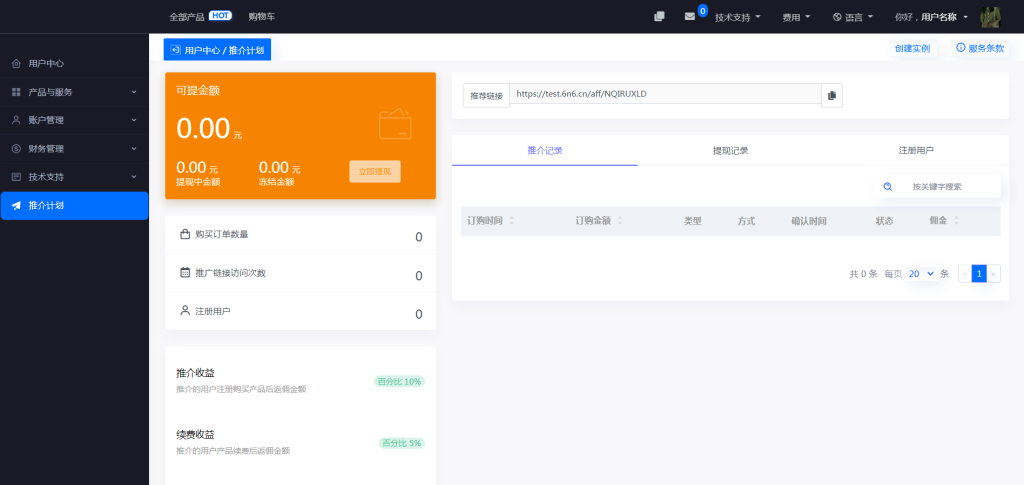Copy the referral link with copy icon
The height and width of the screenshot is (485, 1024).
[x=831, y=95]
